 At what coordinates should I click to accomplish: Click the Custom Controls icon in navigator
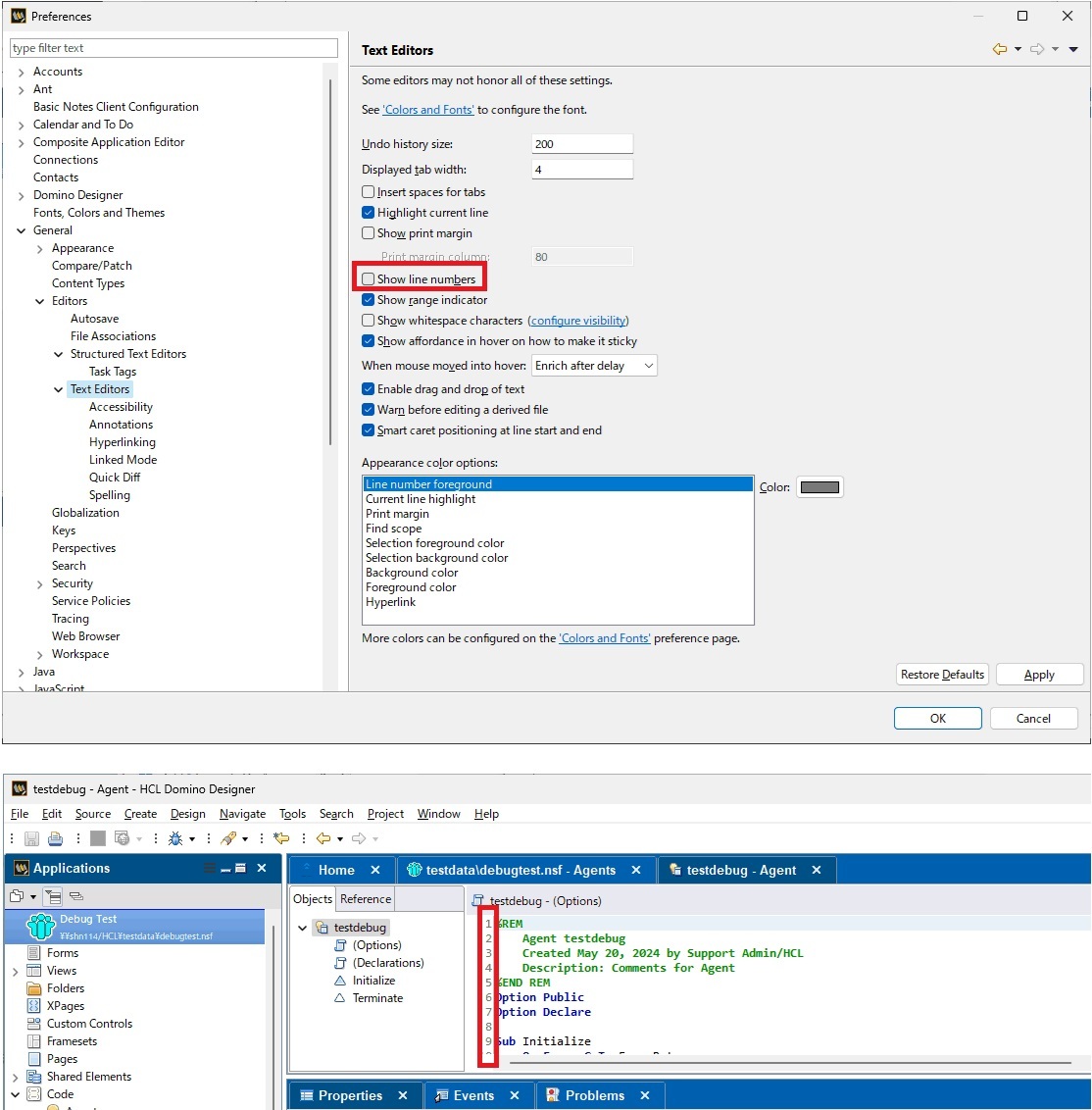point(33,1024)
